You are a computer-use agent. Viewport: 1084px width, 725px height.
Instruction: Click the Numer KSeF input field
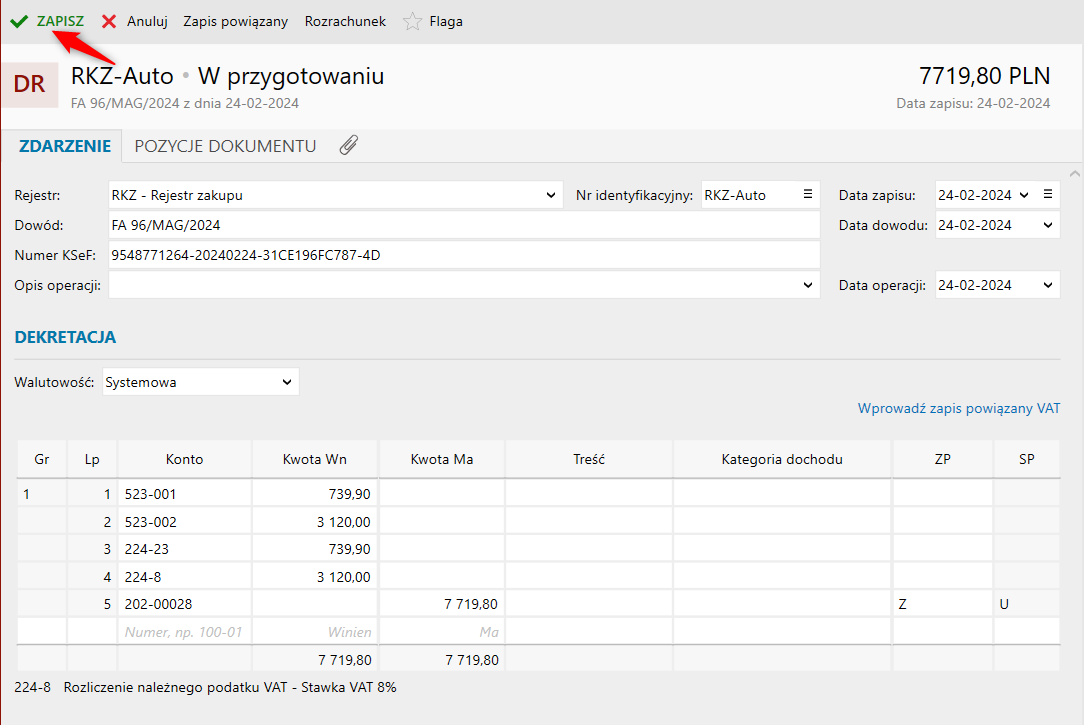click(x=464, y=255)
